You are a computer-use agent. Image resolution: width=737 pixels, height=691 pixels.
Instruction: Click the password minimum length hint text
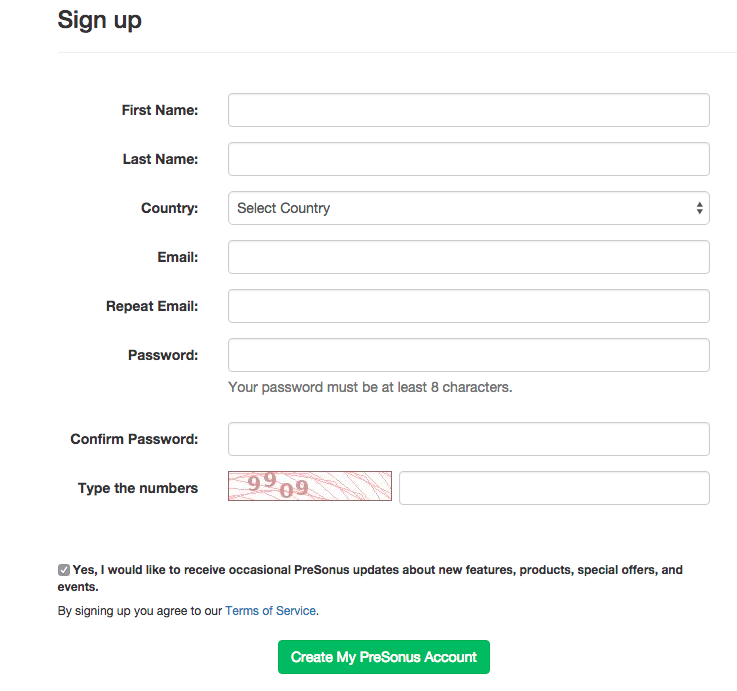[370, 387]
